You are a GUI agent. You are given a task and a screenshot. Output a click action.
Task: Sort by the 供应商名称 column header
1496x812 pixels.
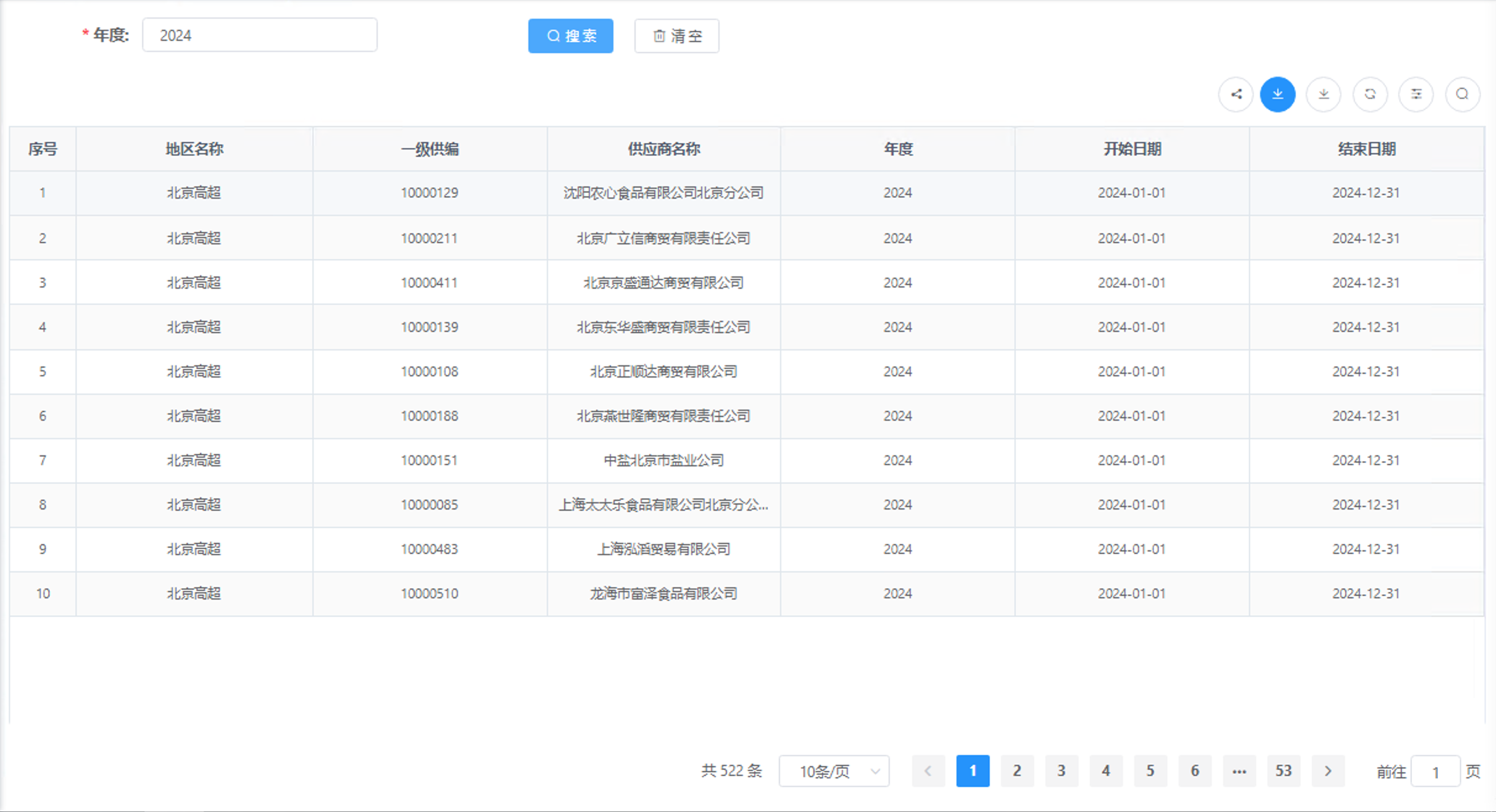pos(663,149)
